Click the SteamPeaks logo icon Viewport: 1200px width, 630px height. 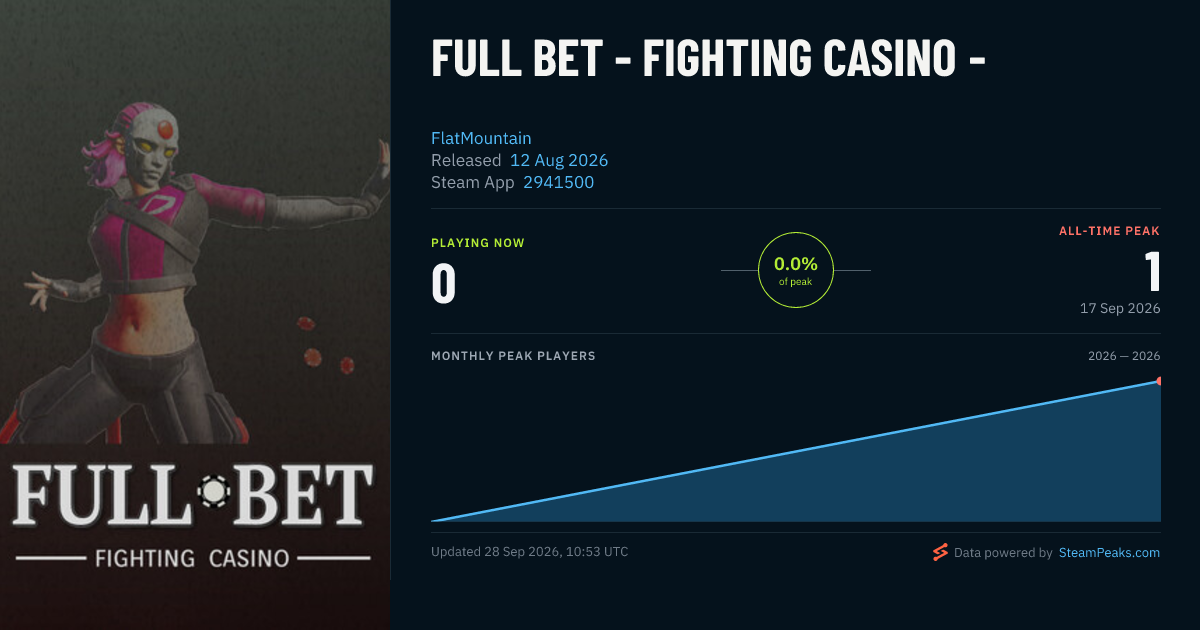940,552
